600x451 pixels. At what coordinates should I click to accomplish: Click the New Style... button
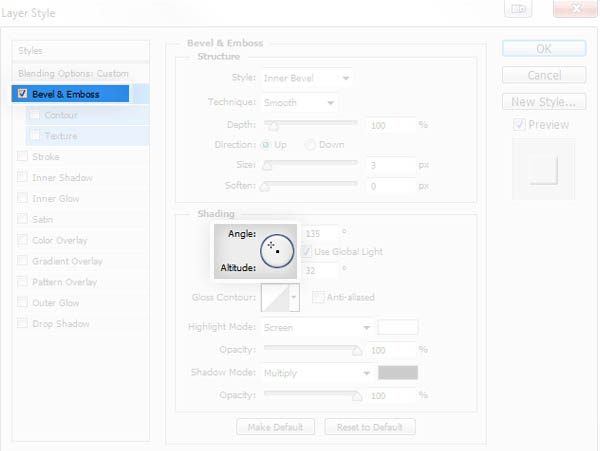543,101
